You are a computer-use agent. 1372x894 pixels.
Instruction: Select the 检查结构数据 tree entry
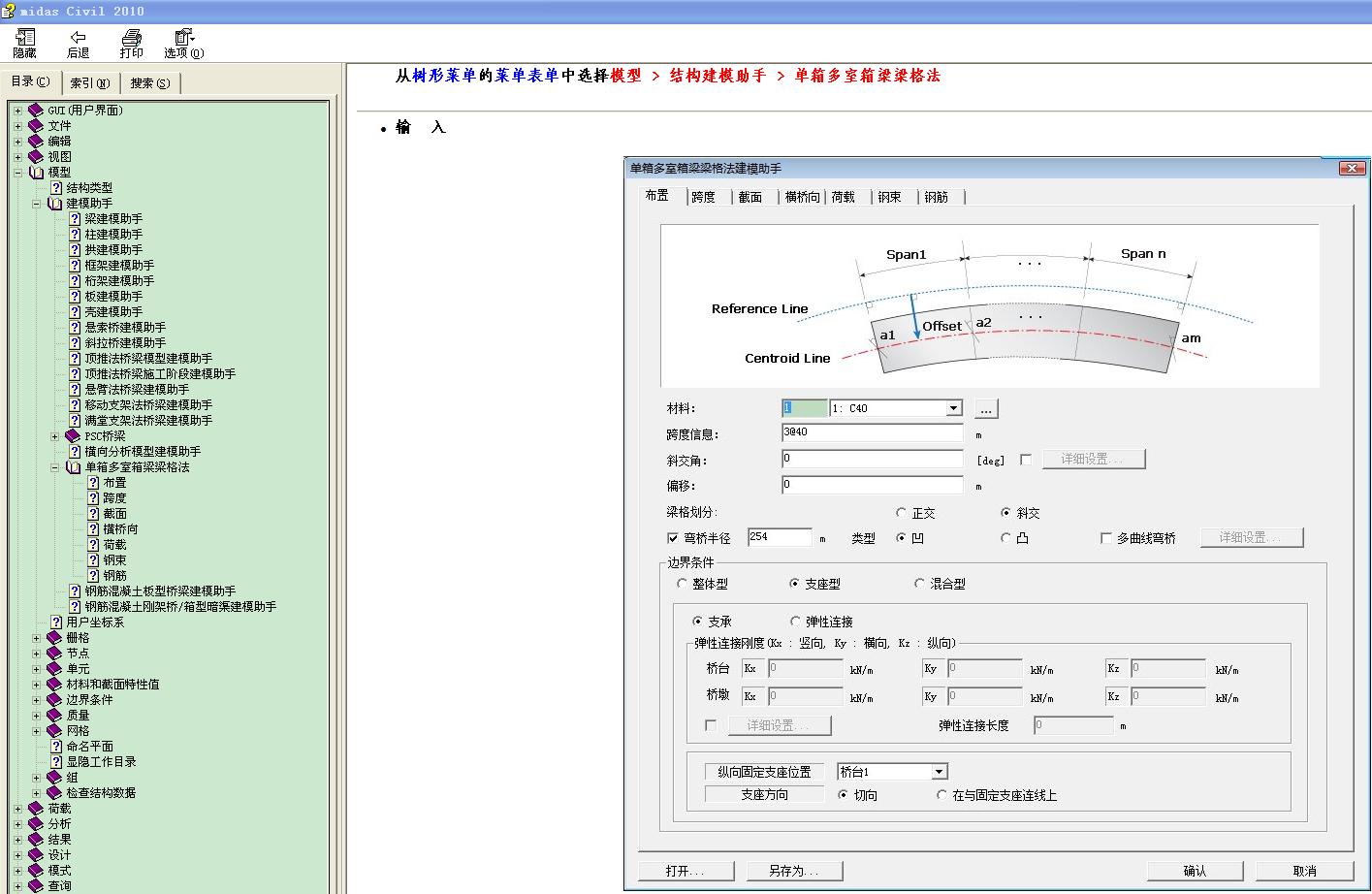(101, 792)
